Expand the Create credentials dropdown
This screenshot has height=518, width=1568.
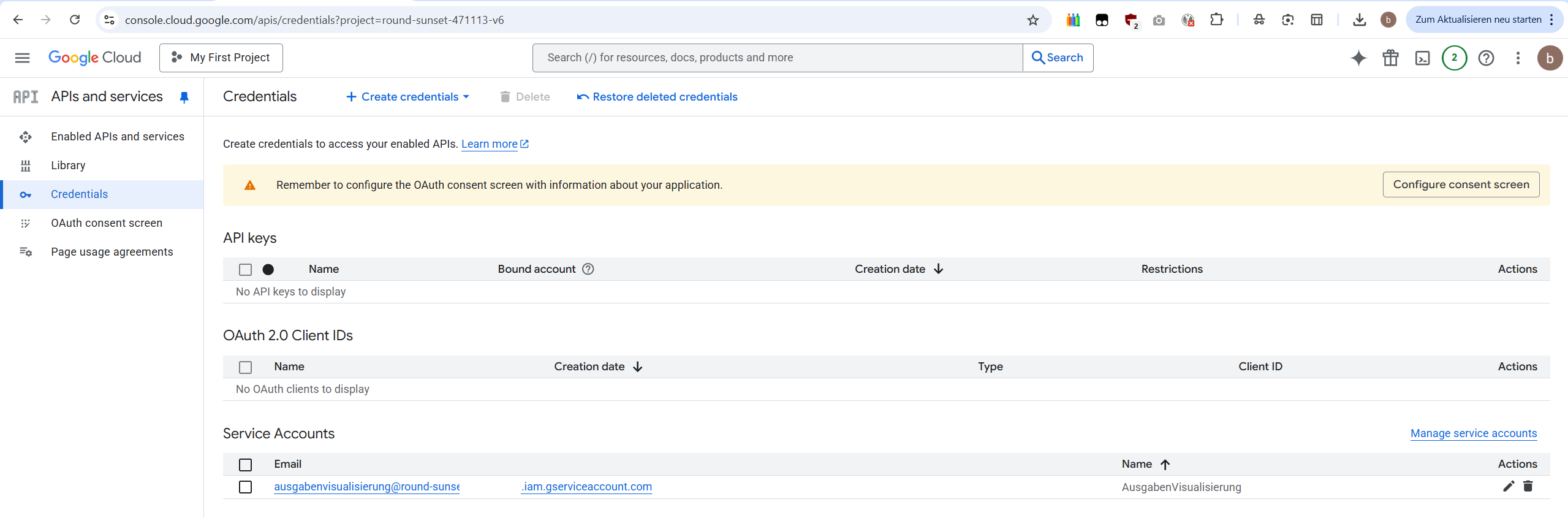click(408, 97)
